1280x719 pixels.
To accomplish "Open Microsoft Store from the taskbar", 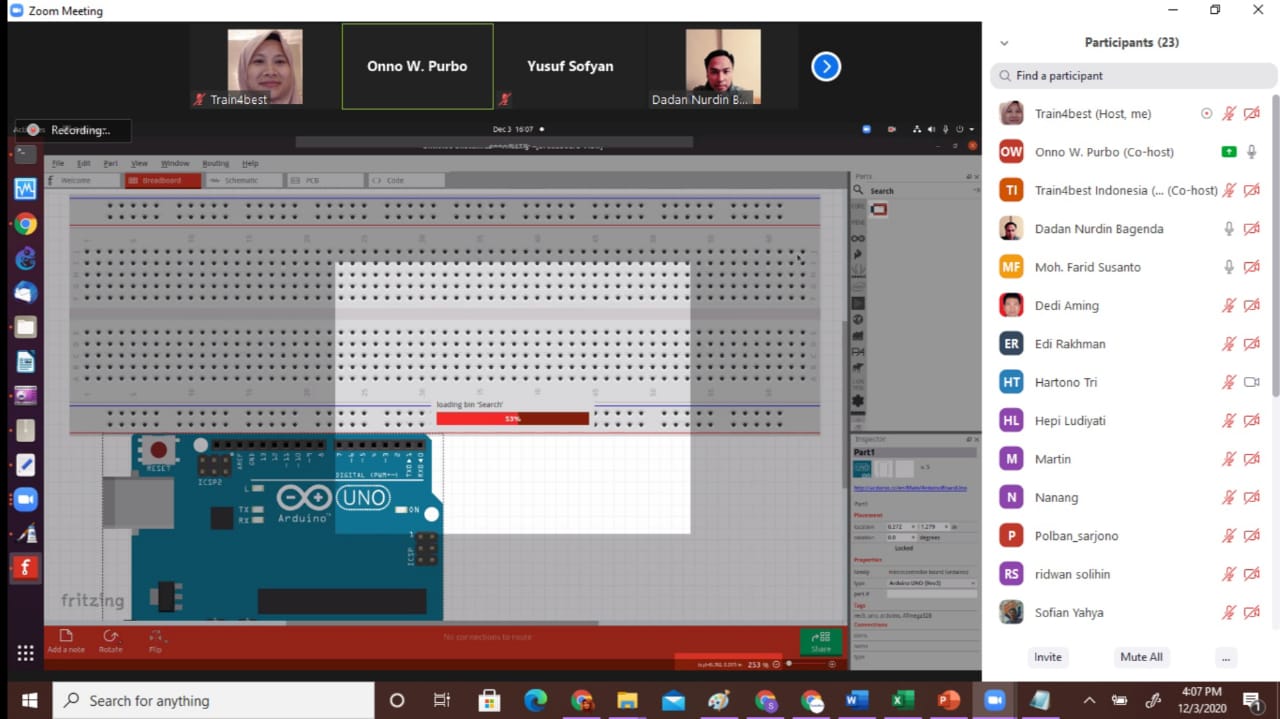I will (x=489, y=700).
